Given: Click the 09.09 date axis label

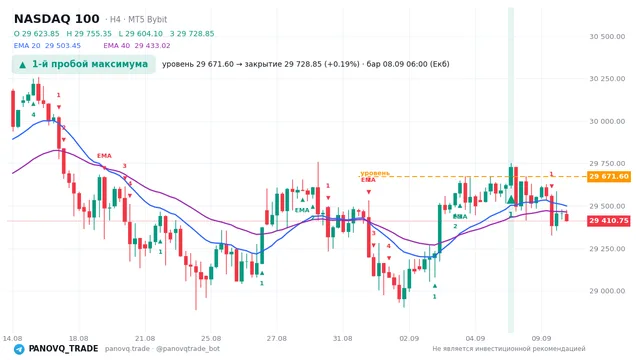Looking at the screenshot, I should pos(541,339).
